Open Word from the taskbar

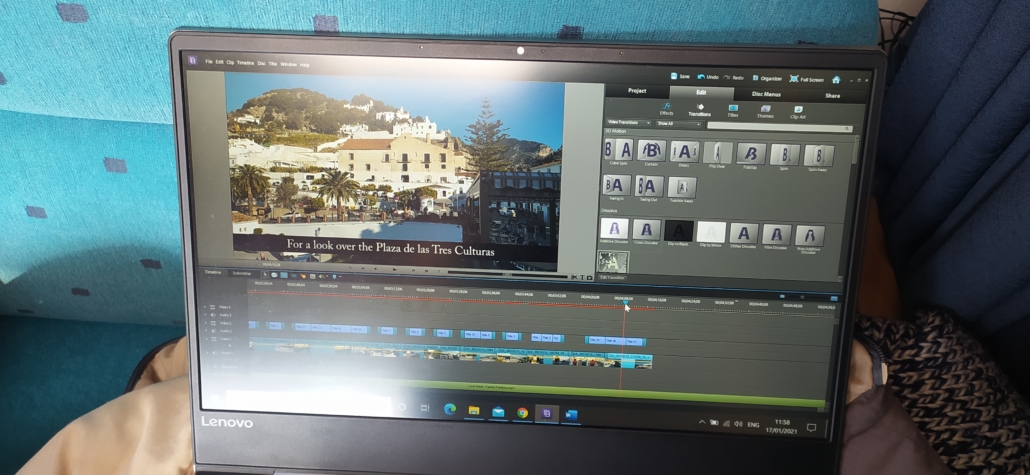tap(570, 415)
